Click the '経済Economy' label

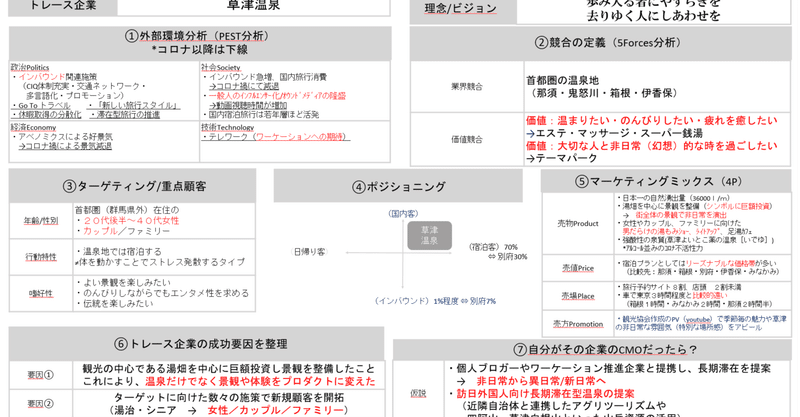point(33,128)
